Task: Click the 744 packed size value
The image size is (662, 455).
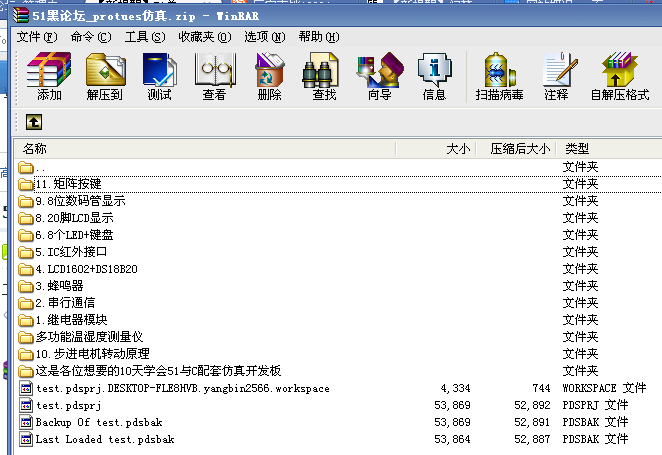Action: (x=541, y=388)
